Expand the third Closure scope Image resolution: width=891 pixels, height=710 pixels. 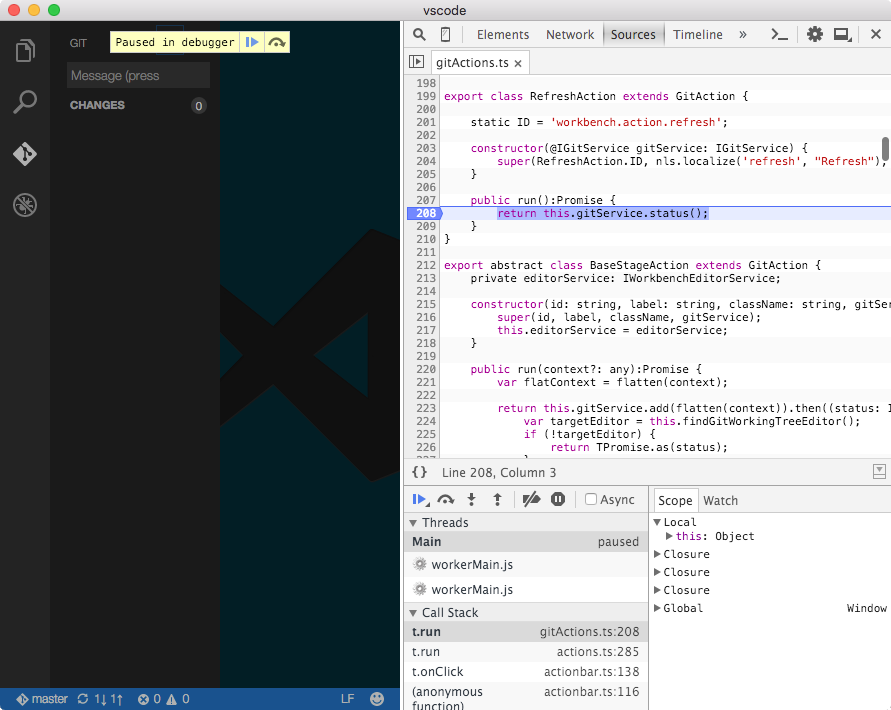click(657, 590)
